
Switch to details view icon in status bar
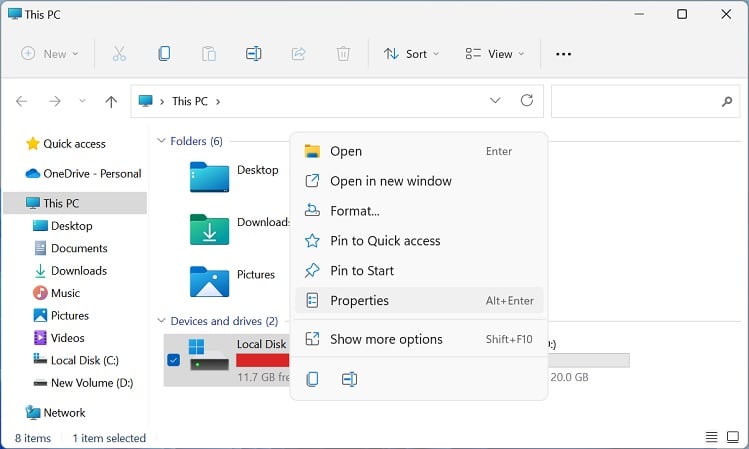[x=712, y=437]
